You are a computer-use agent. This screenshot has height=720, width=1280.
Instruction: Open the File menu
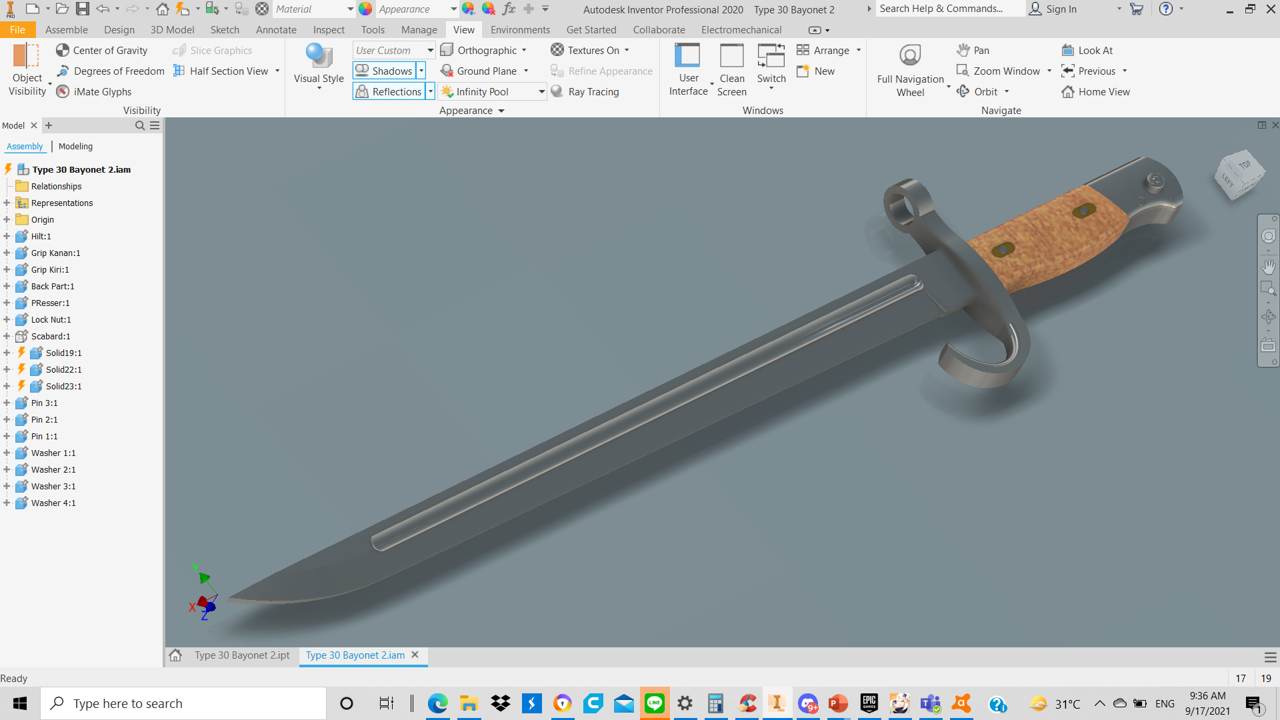coord(17,30)
